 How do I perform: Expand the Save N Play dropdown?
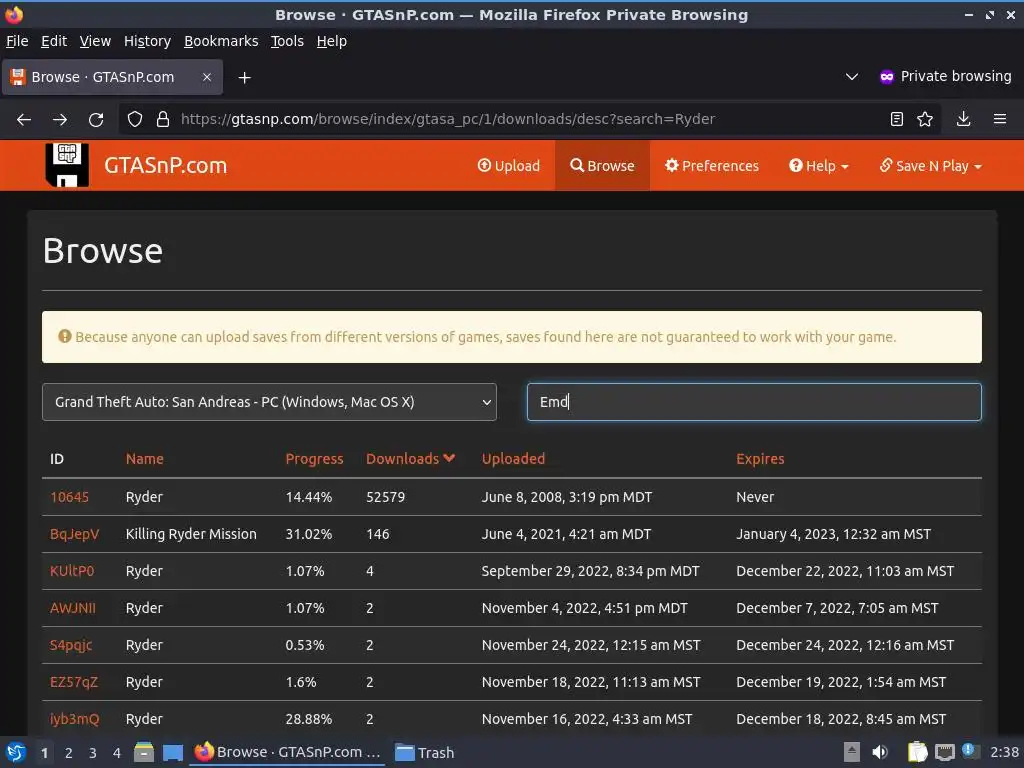point(931,166)
